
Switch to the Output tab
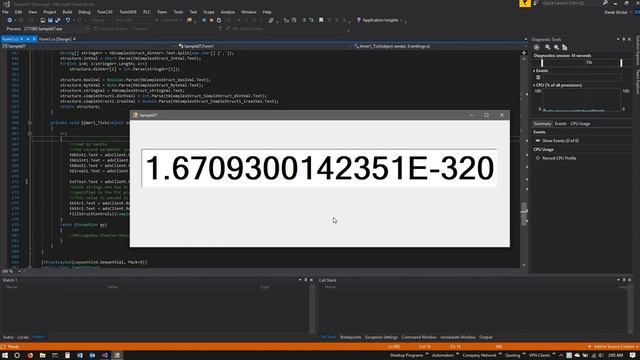[486, 338]
